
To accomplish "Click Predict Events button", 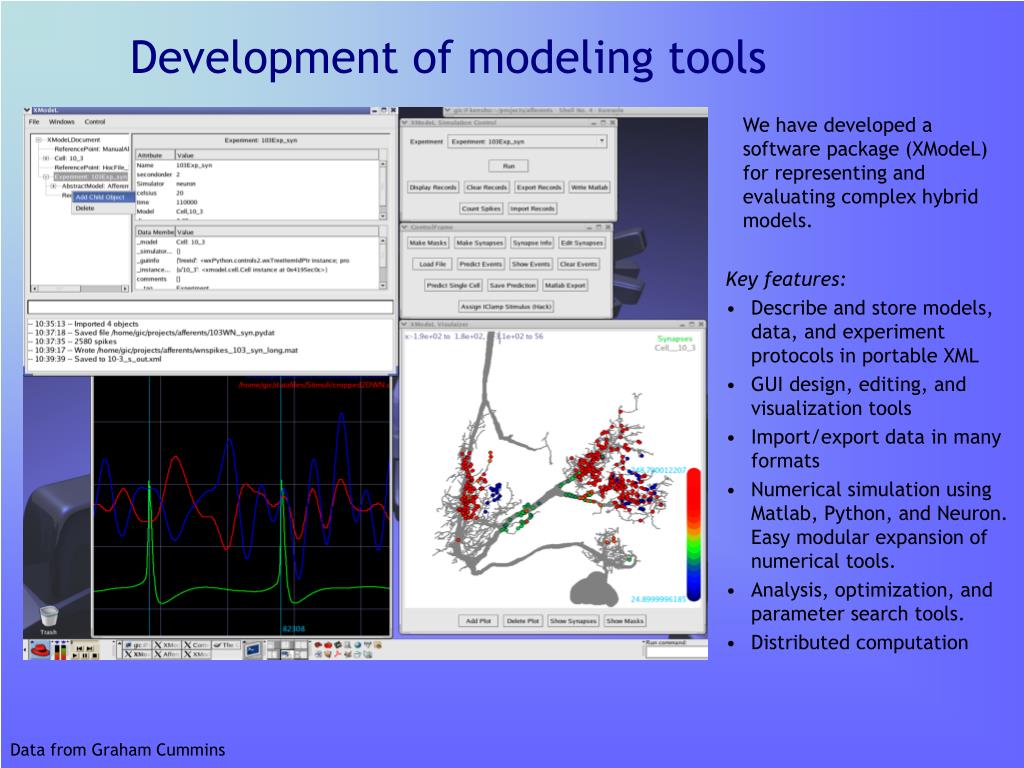I will tap(480, 264).
